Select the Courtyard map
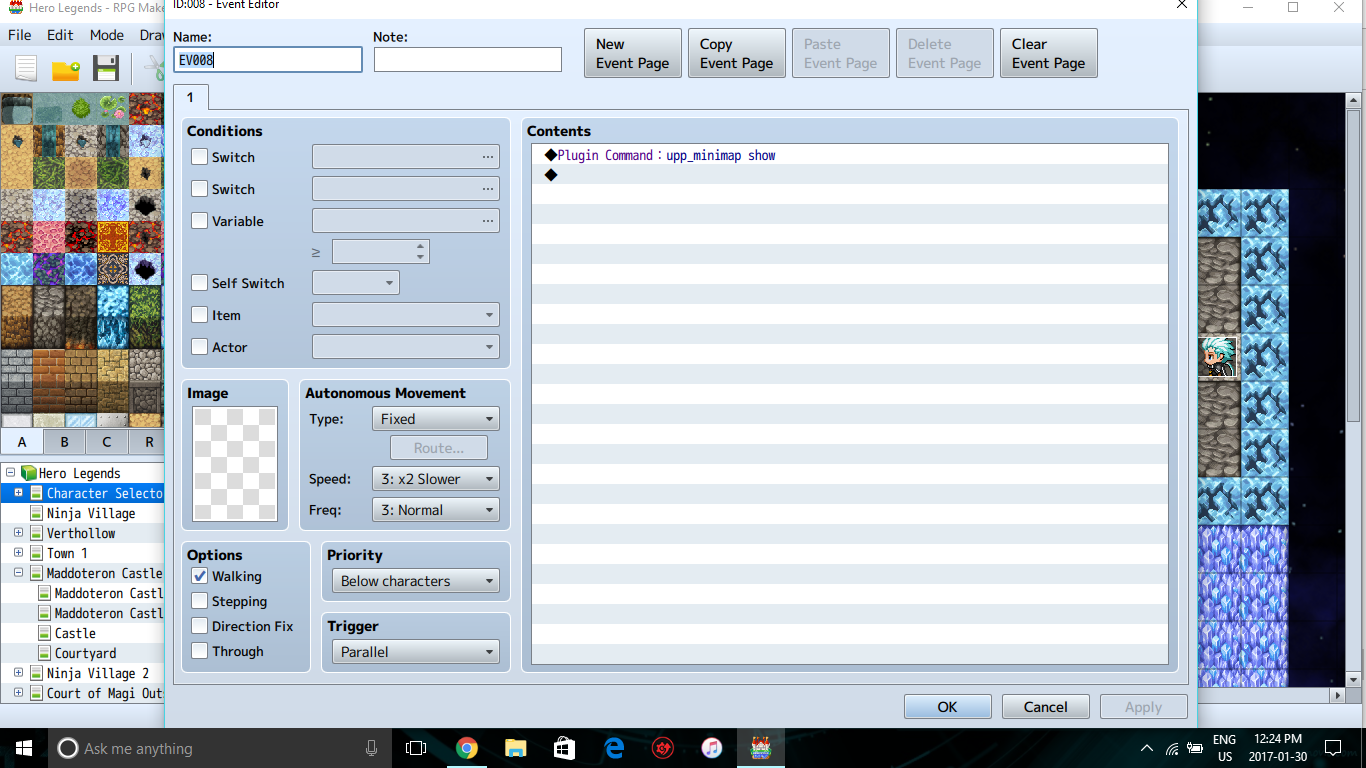 pos(85,653)
